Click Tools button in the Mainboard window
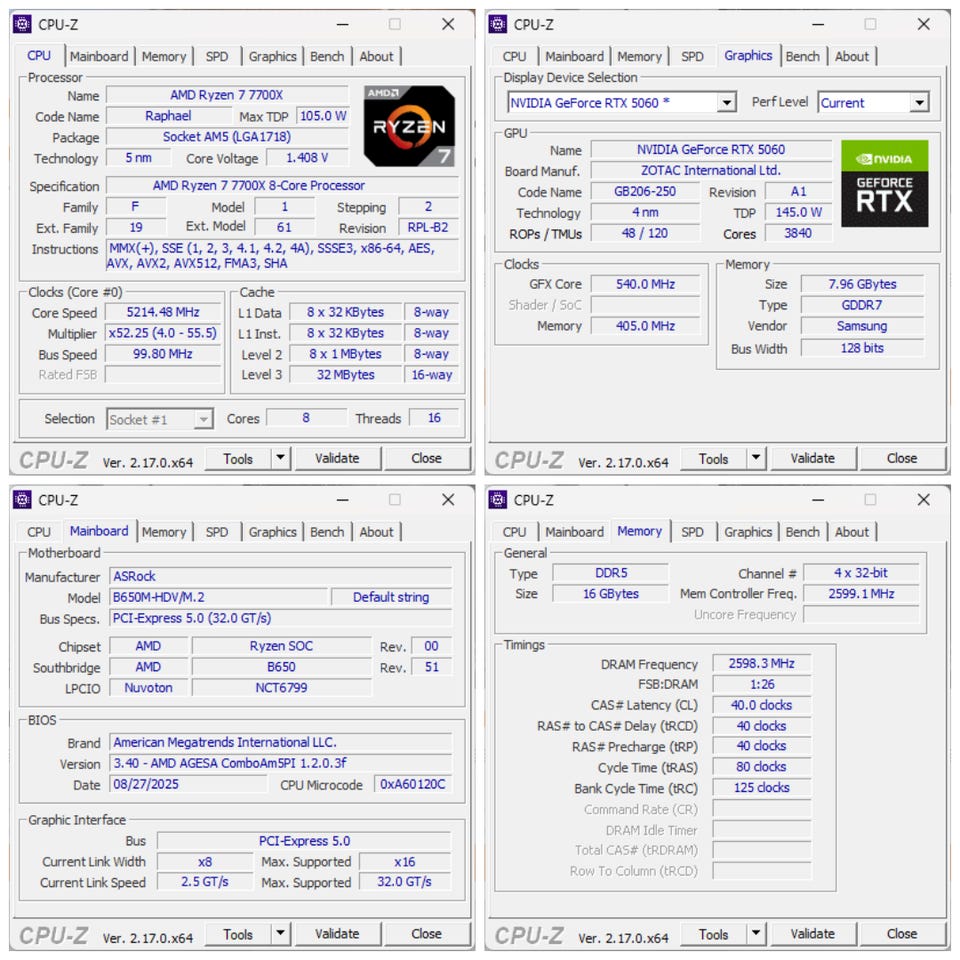Image resolution: width=960 pixels, height=960 pixels. [238, 934]
